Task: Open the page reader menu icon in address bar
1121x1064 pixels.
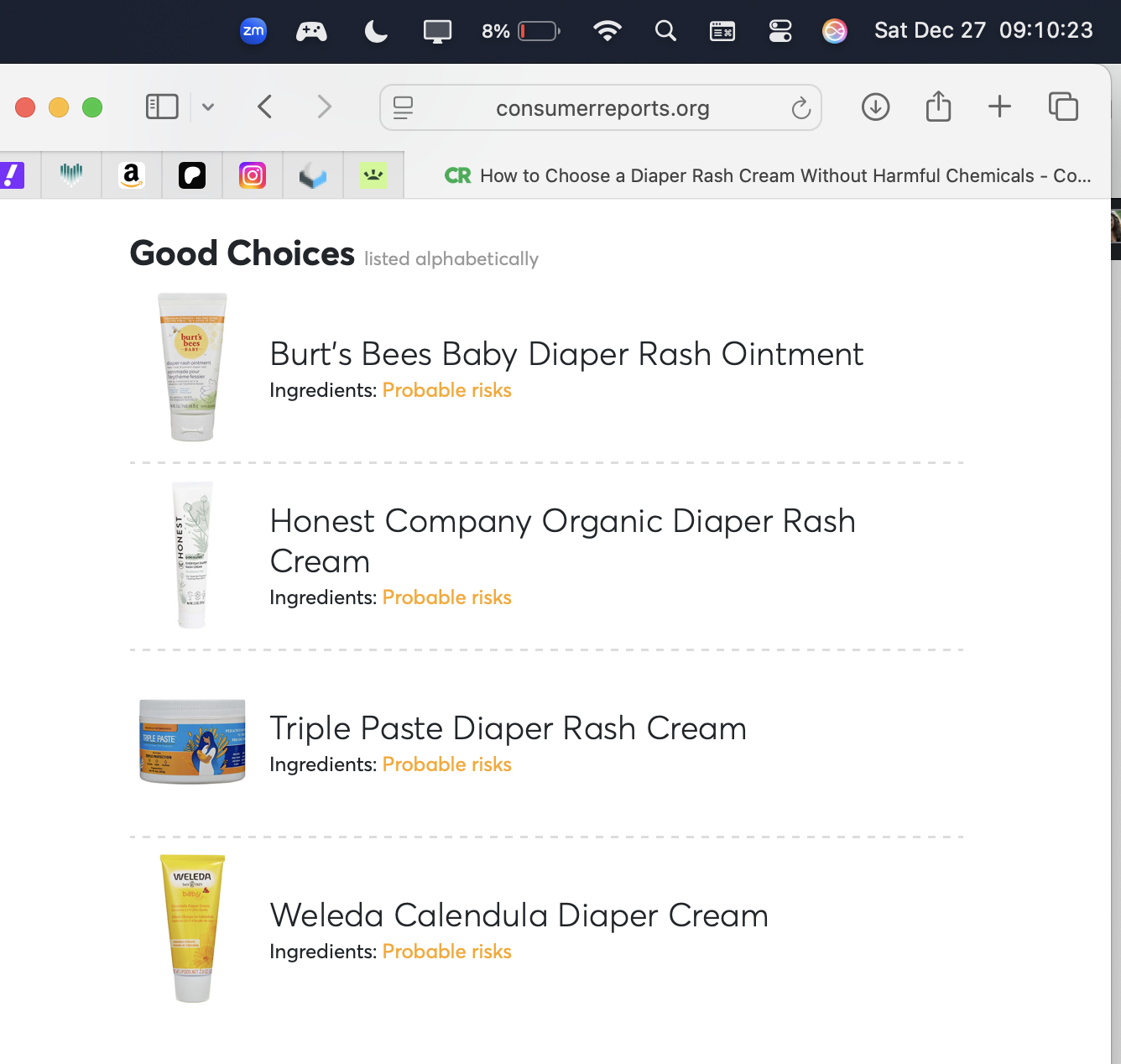Action: (404, 108)
